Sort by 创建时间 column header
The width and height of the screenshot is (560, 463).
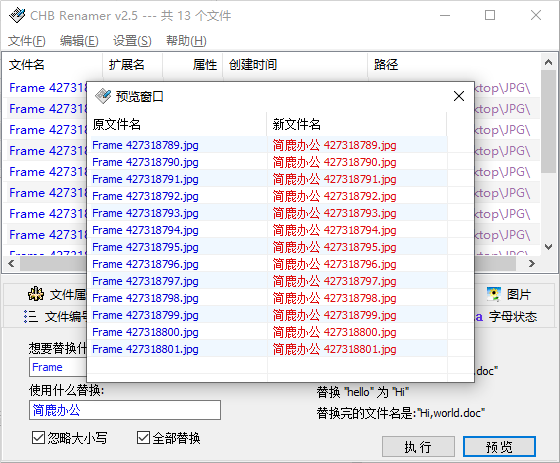(295, 65)
